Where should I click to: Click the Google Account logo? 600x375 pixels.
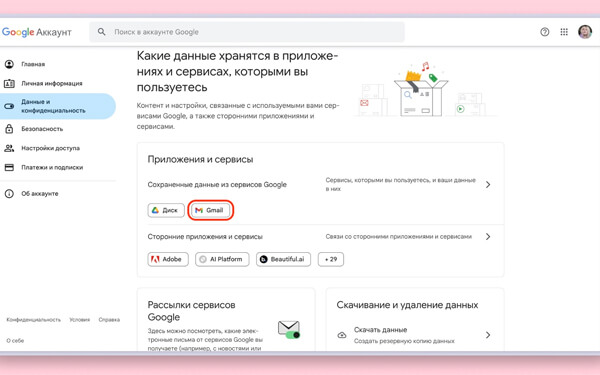[x=37, y=32]
